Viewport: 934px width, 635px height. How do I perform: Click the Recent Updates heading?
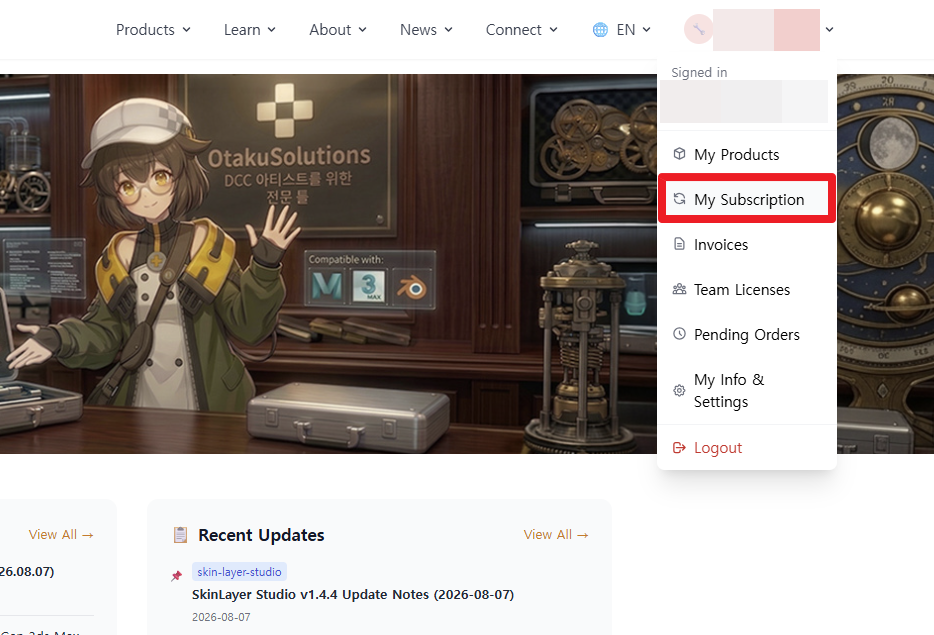261,535
